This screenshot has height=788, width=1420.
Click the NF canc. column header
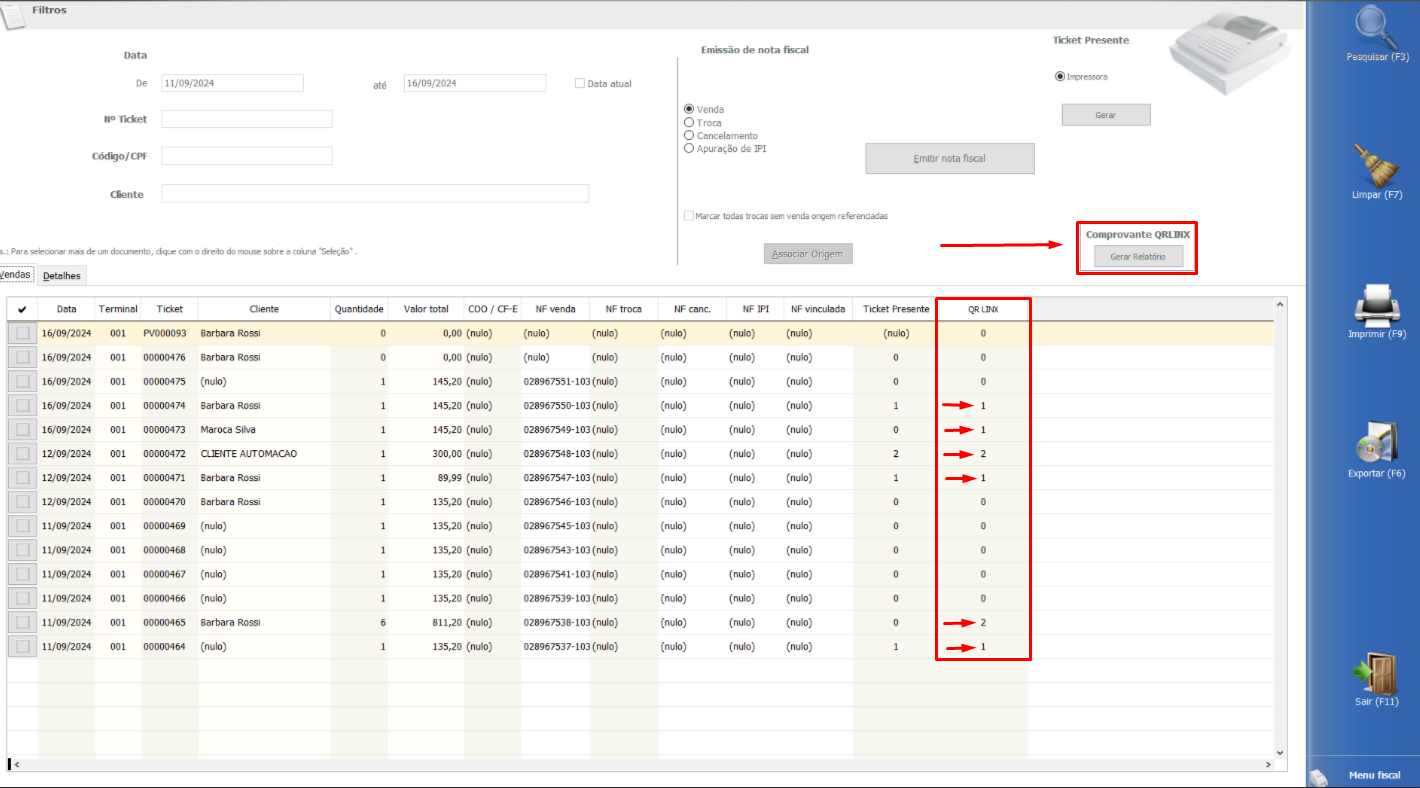click(692, 309)
